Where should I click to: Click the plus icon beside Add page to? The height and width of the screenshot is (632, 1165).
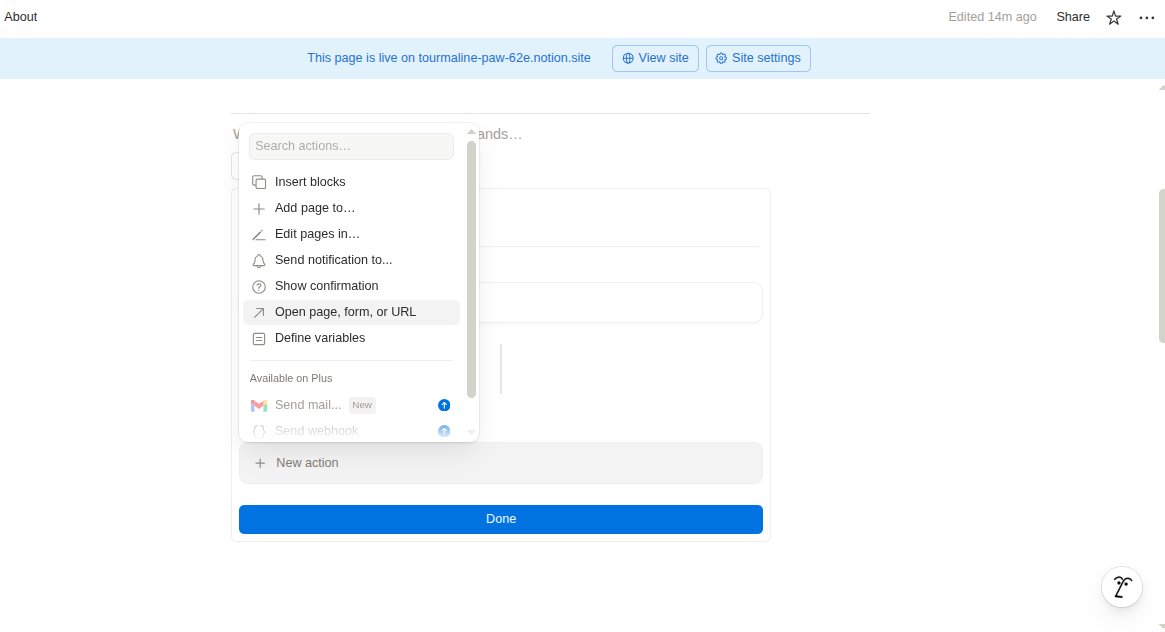(259, 208)
